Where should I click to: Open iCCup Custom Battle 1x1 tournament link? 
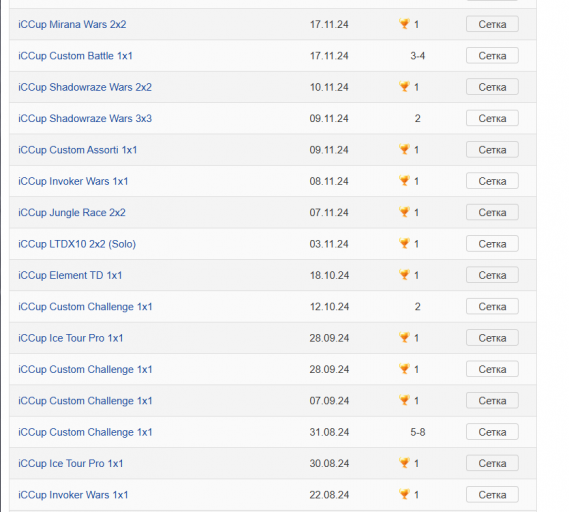coord(75,56)
